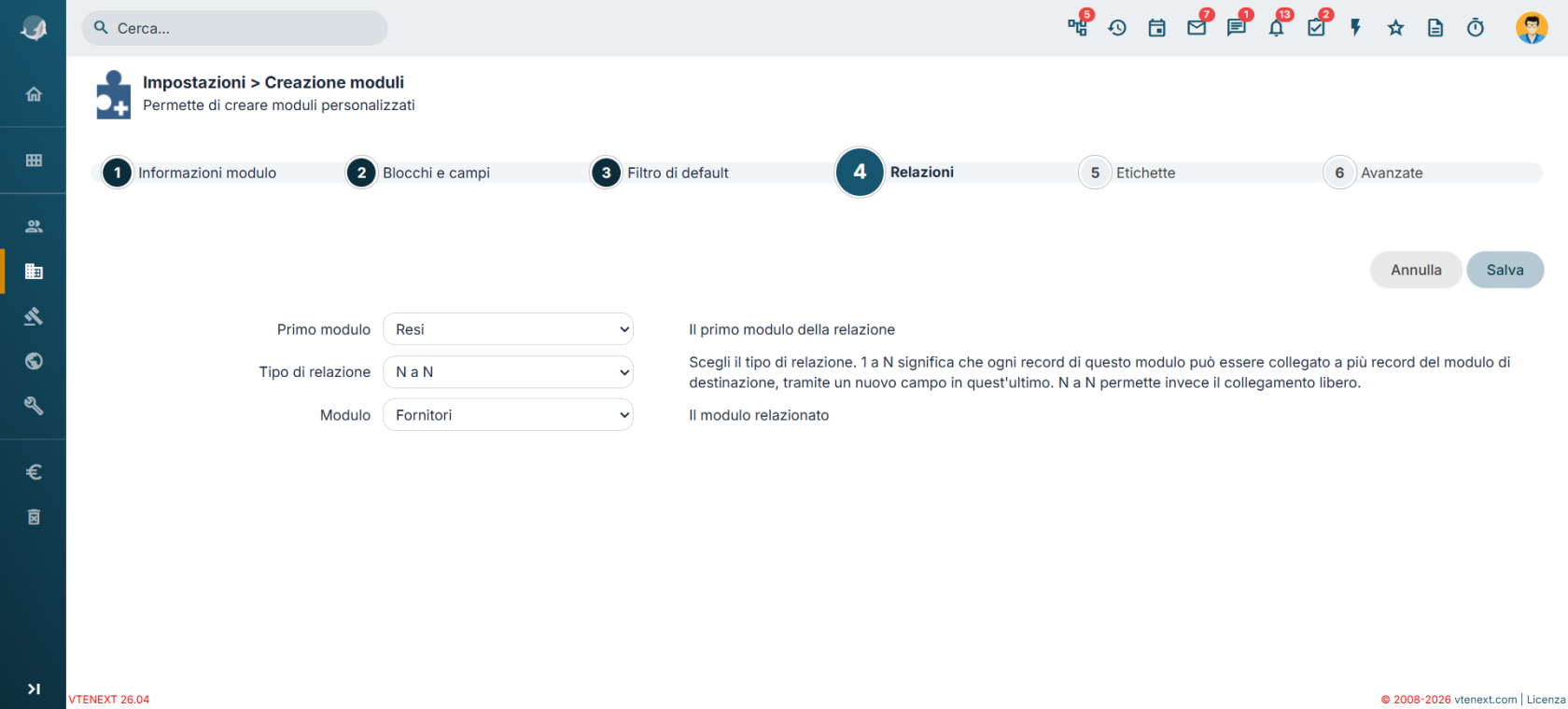
Task: Click the Cerca search field
Action: pyautogui.click(x=234, y=28)
